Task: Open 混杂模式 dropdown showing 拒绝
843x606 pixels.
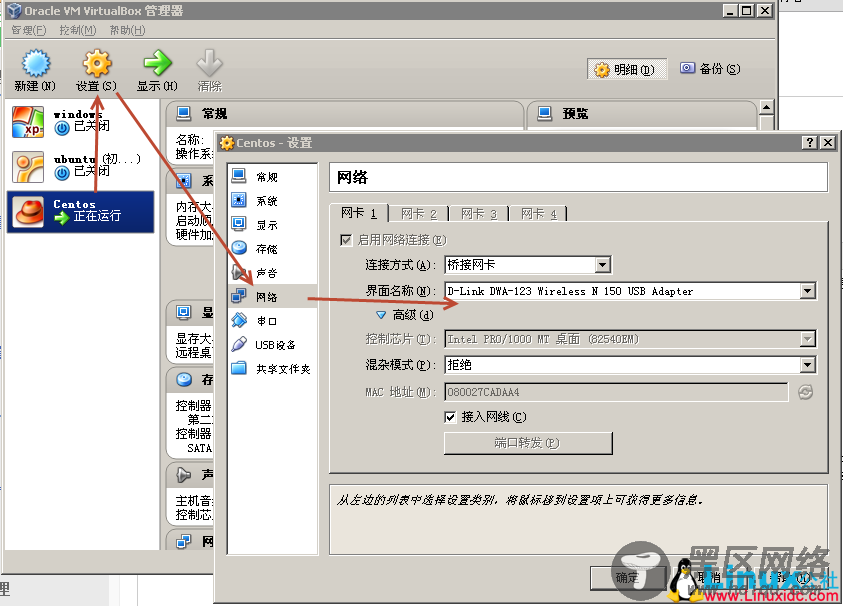Action: (x=630, y=365)
